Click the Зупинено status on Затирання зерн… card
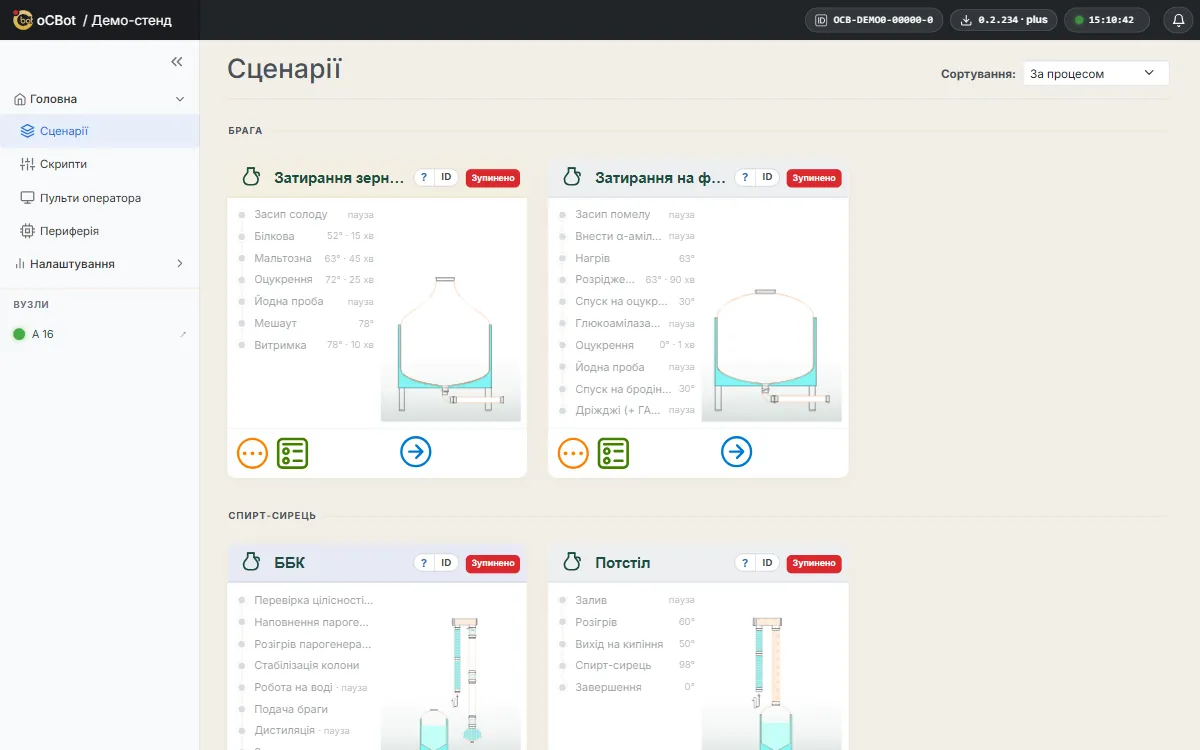1200x750 pixels. (493, 178)
